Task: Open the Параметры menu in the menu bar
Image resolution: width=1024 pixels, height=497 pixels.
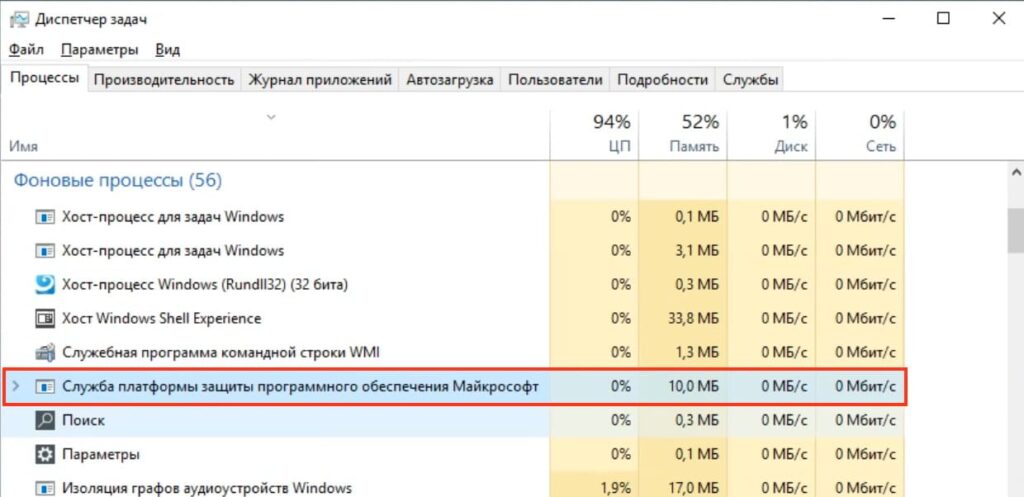Action: pyautogui.click(x=100, y=50)
